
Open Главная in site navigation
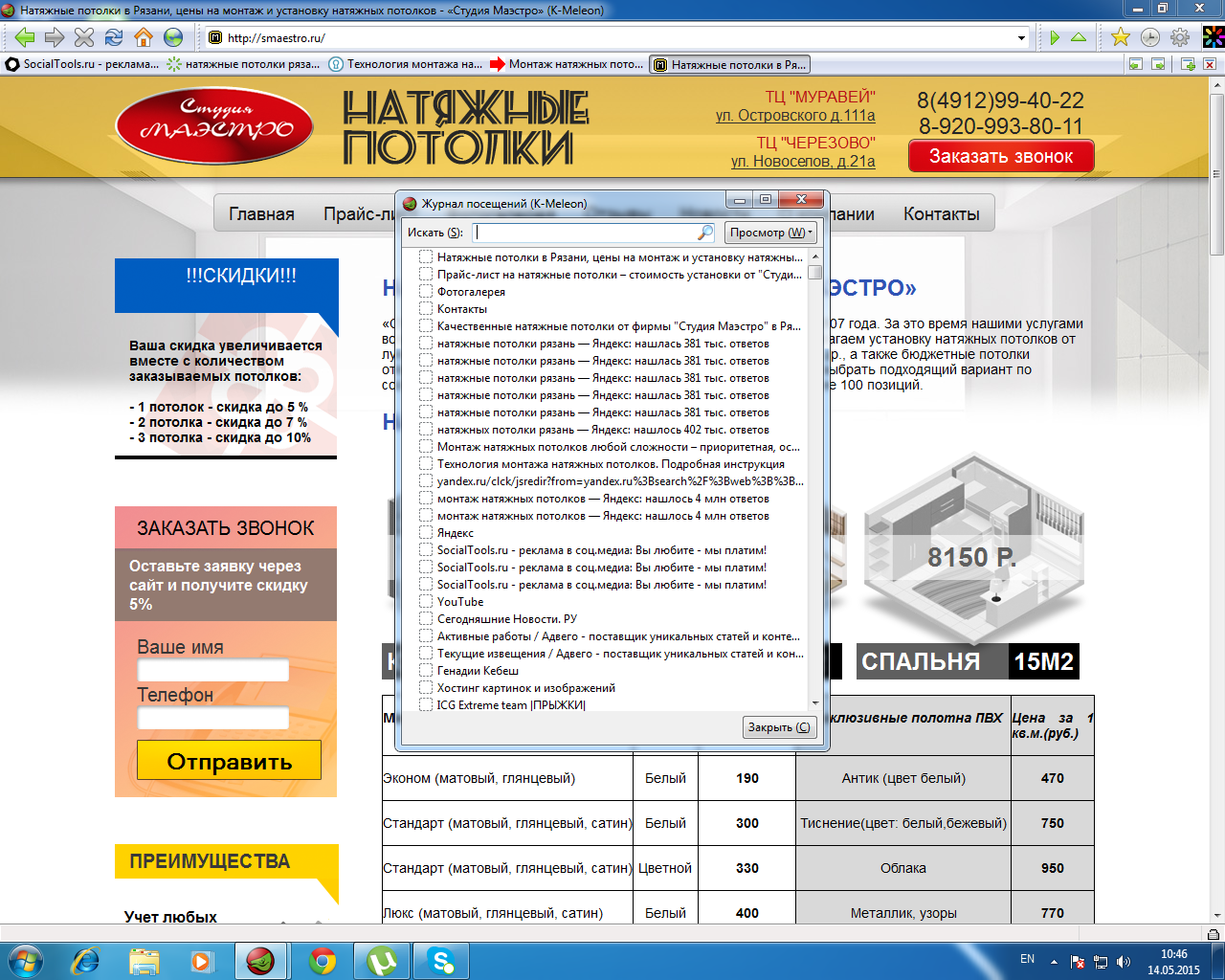(261, 214)
